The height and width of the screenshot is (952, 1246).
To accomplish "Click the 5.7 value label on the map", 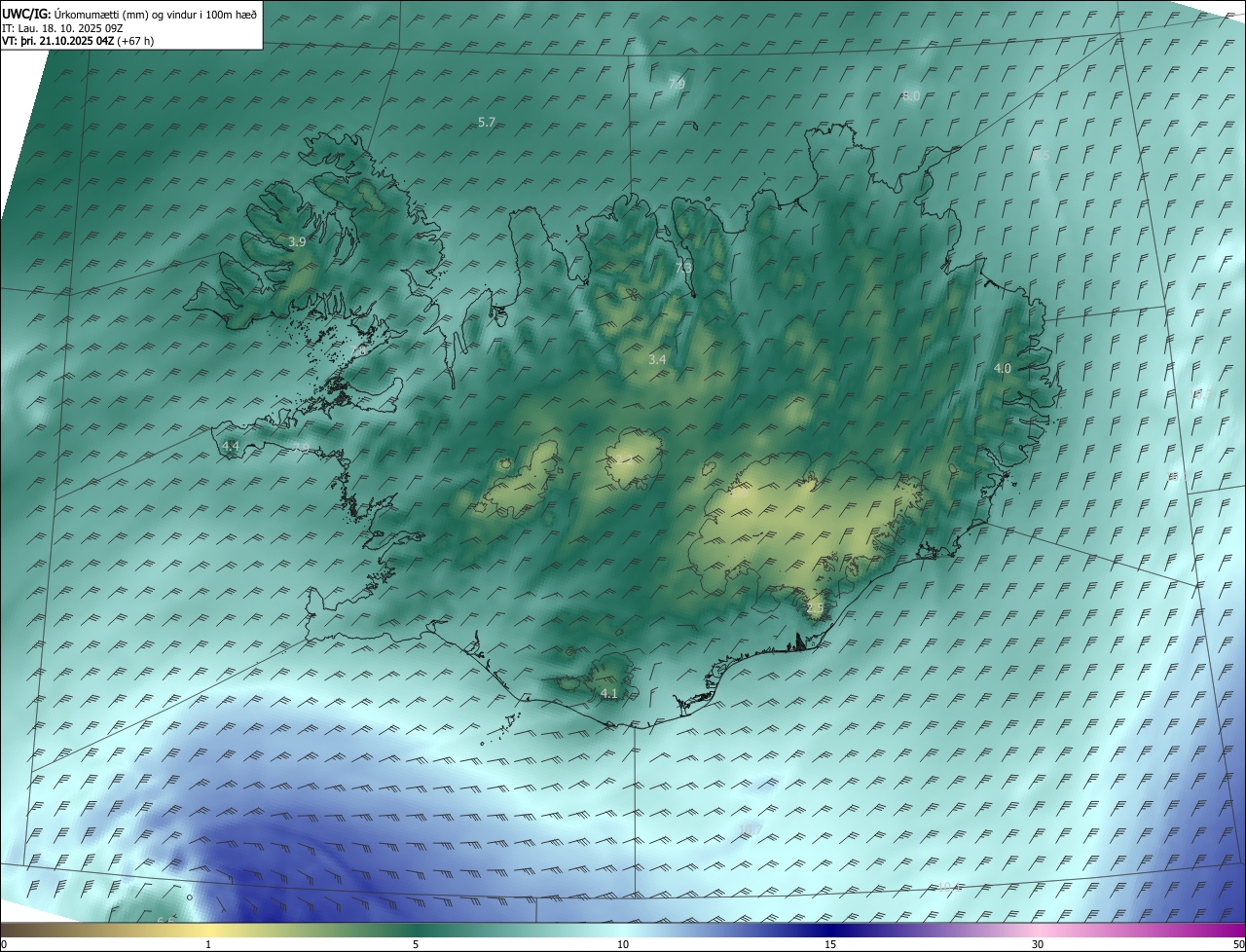I will click(488, 122).
